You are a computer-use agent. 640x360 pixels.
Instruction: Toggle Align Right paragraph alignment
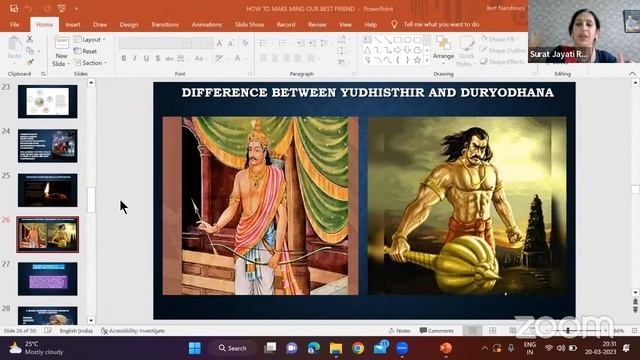[287, 58]
